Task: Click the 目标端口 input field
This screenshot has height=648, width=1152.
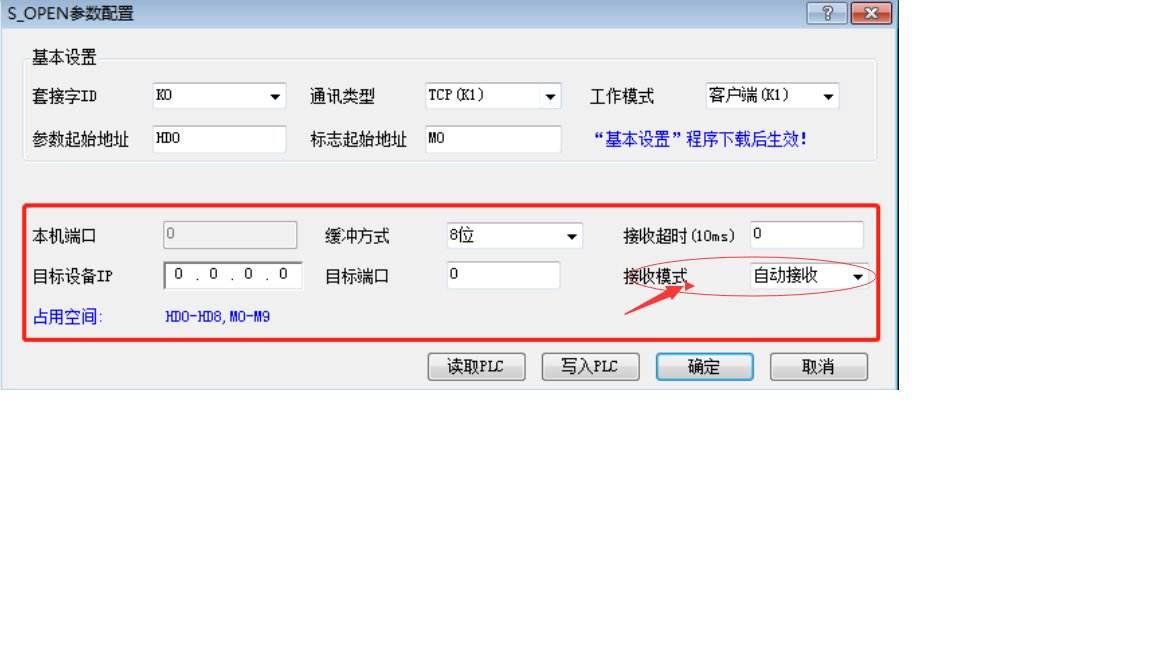Action: coord(503,275)
